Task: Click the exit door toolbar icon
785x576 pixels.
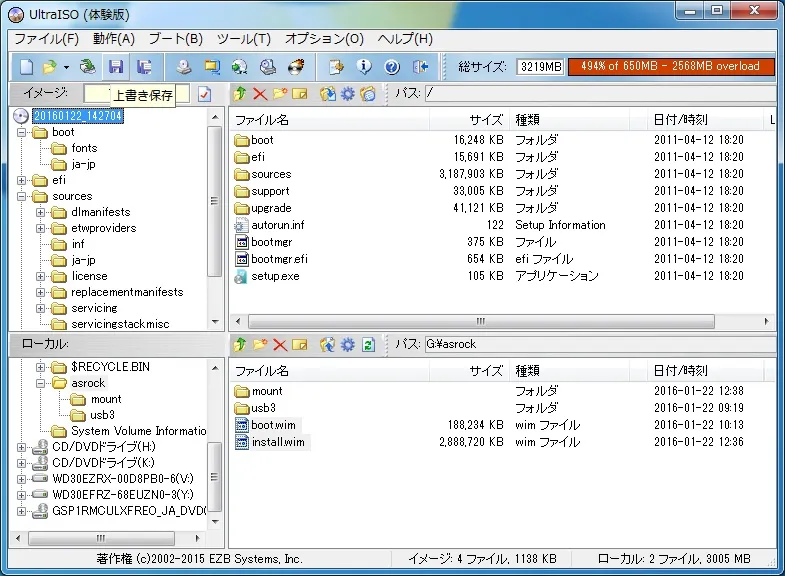Action: tap(421, 67)
